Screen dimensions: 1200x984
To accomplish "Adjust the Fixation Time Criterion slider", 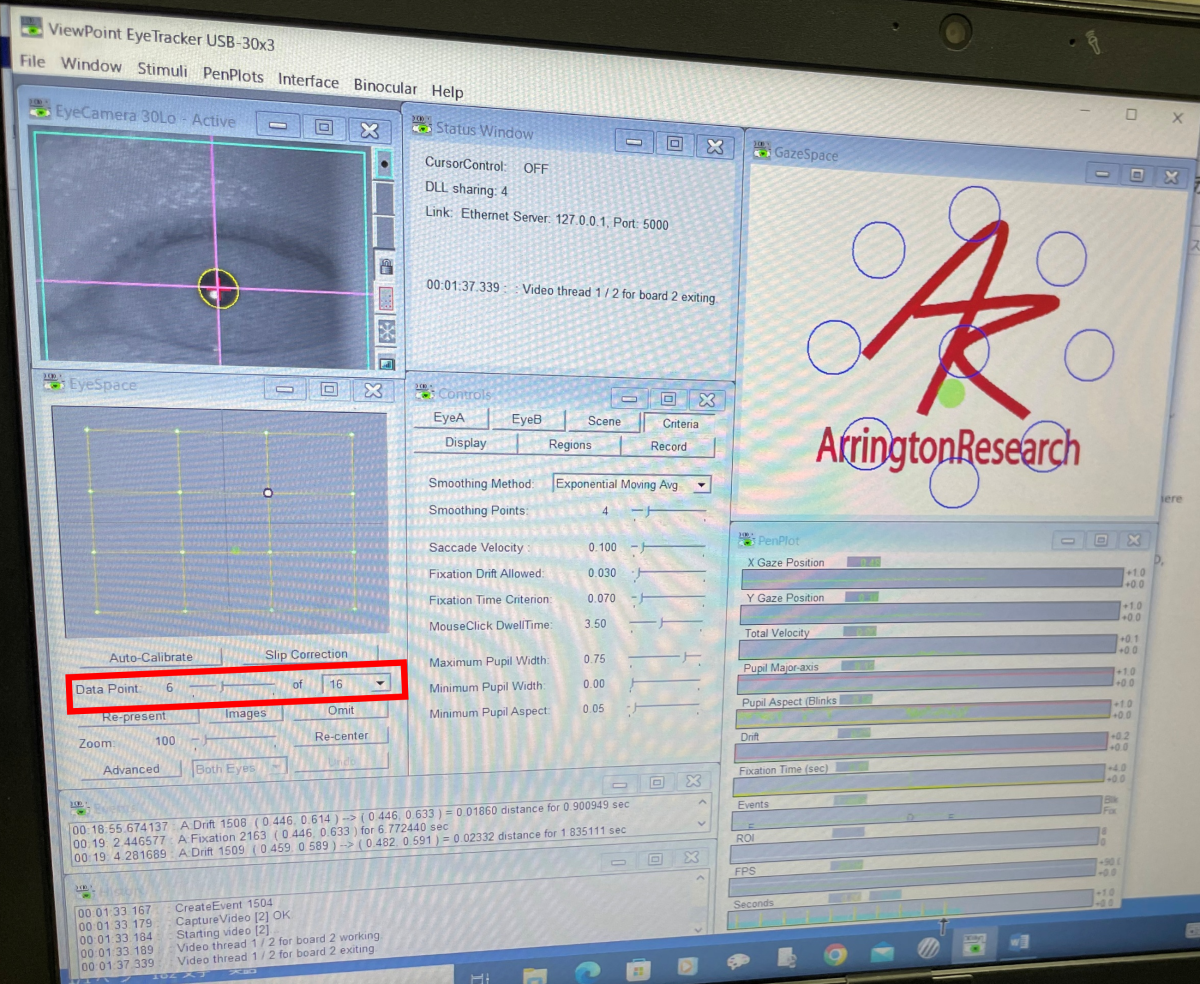I will [x=667, y=599].
